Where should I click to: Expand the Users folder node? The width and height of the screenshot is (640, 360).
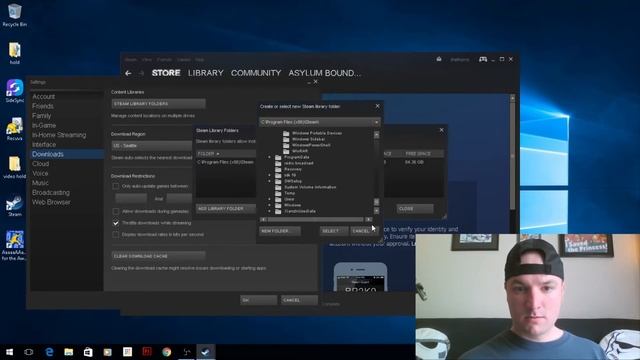tap(269, 199)
